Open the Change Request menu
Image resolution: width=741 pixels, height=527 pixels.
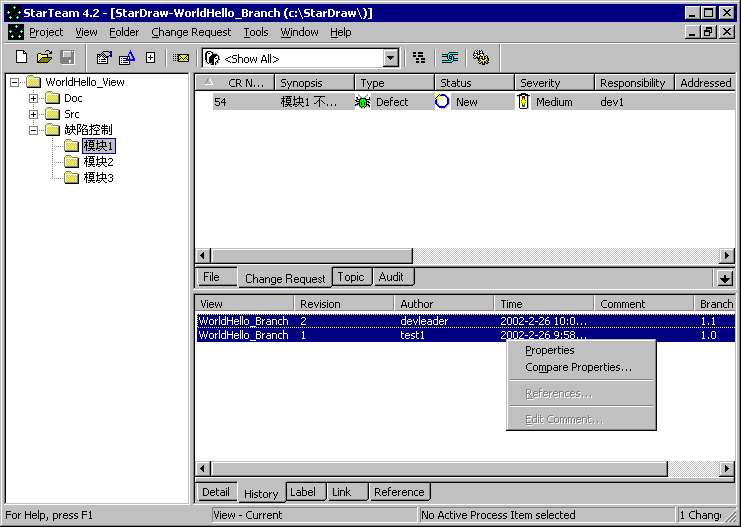[191, 32]
